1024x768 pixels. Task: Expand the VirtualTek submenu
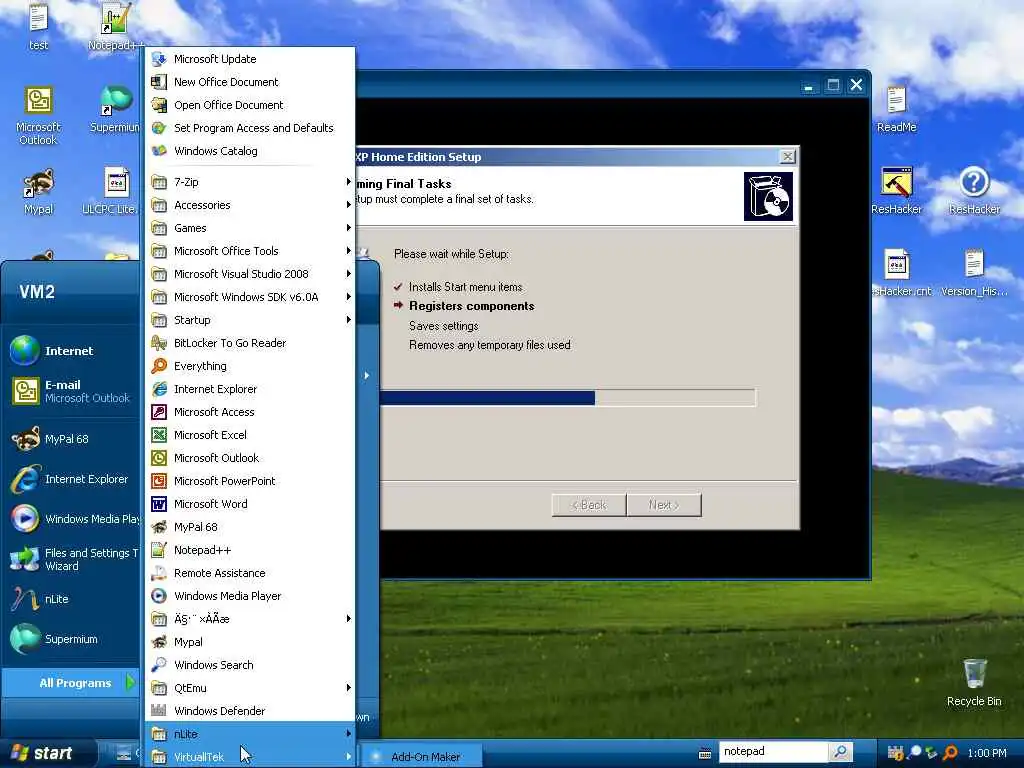[x=250, y=757]
